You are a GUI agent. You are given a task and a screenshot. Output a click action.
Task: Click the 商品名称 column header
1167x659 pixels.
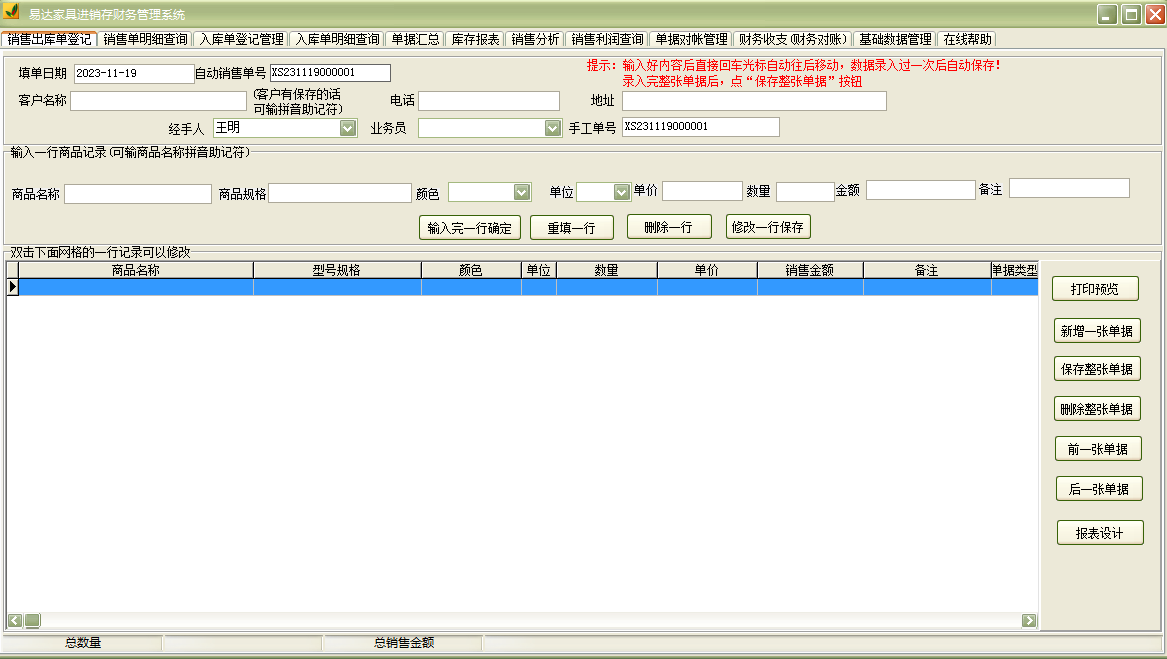point(136,270)
